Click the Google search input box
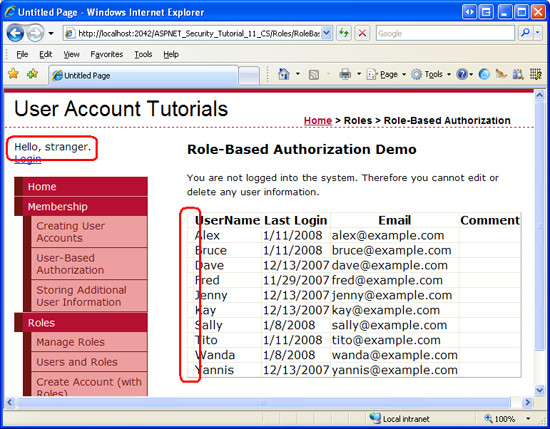 tap(445, 33)
